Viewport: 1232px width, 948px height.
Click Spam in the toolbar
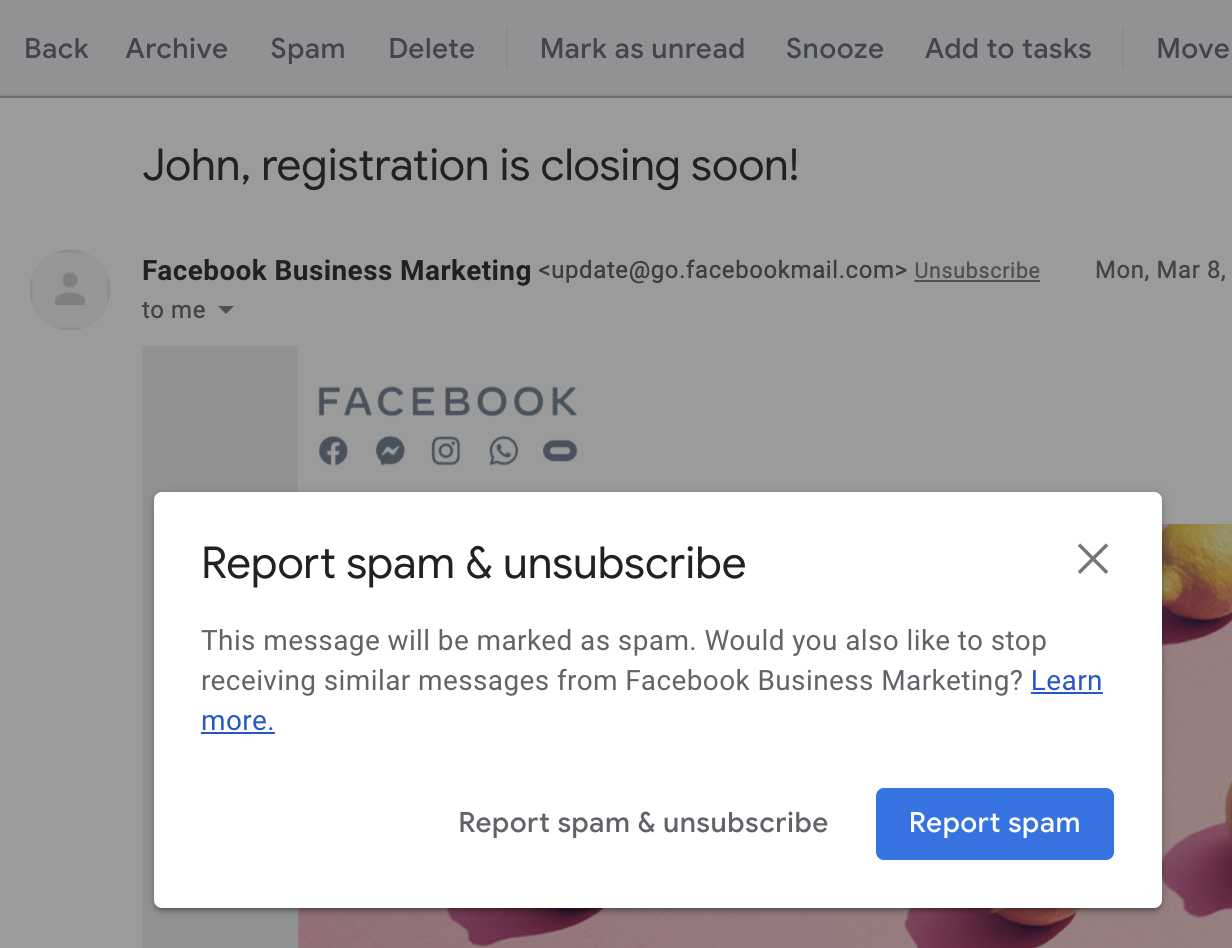[x=307, y=48]
